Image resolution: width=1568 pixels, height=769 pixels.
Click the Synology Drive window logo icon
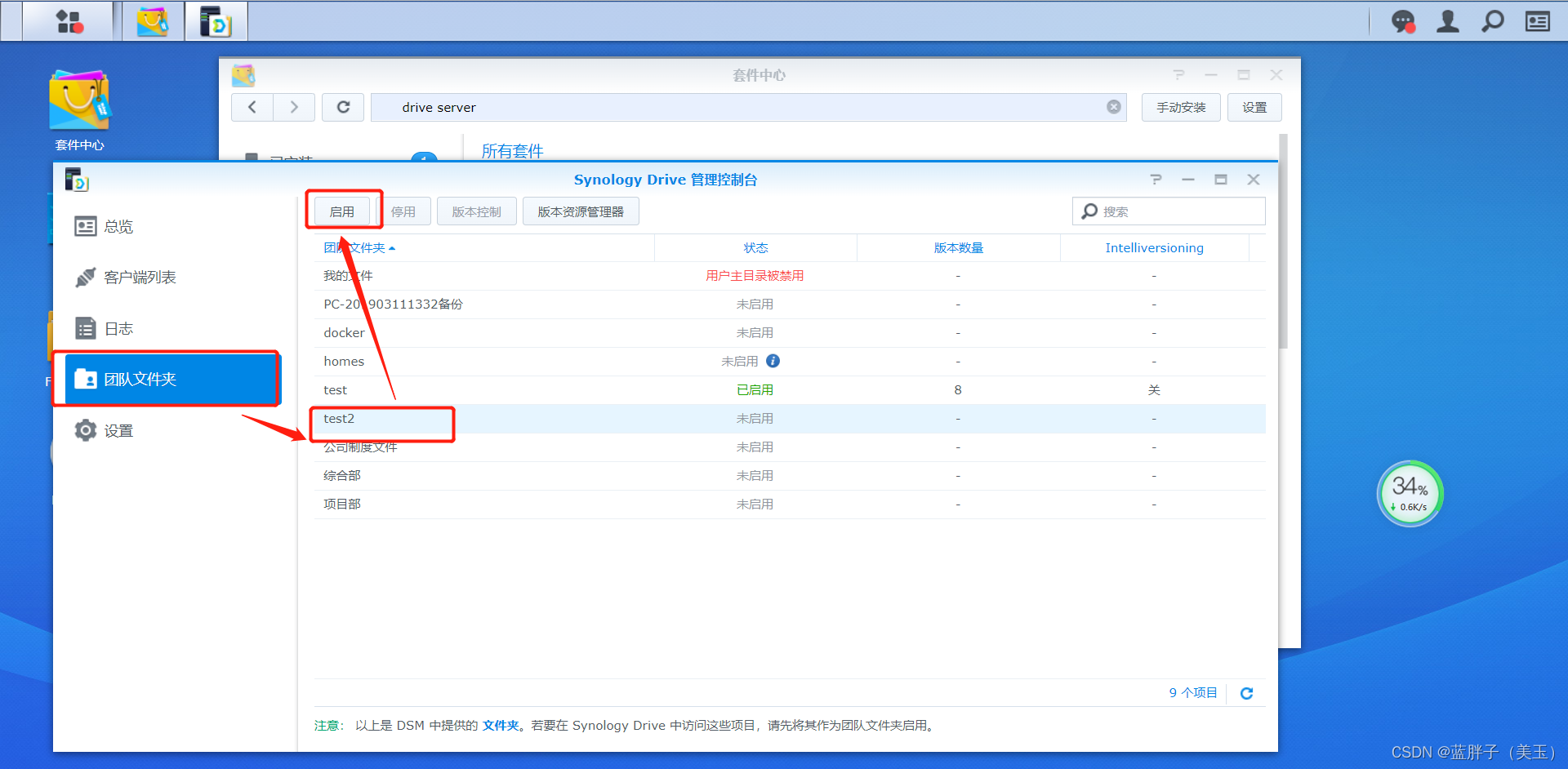[x=77, y=180]
